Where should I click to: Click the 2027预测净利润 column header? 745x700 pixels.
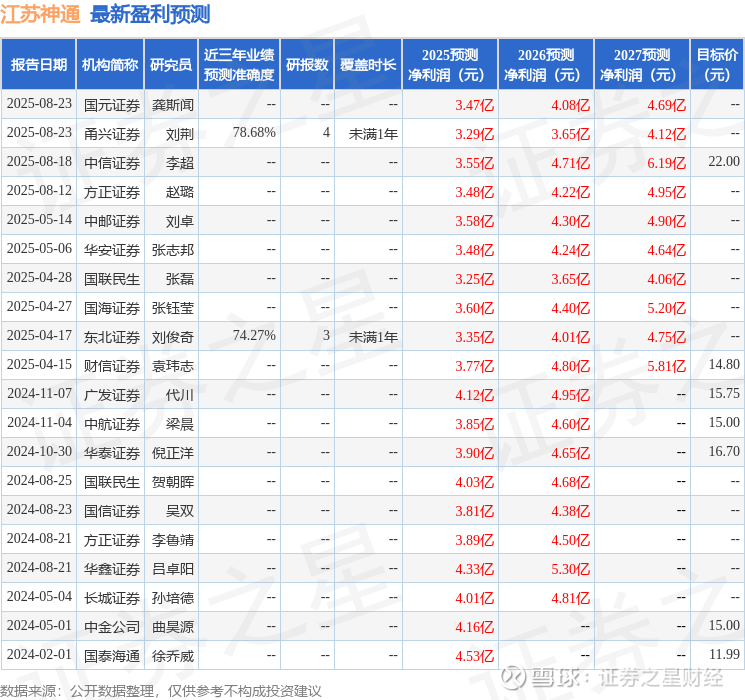coord(642,64)
